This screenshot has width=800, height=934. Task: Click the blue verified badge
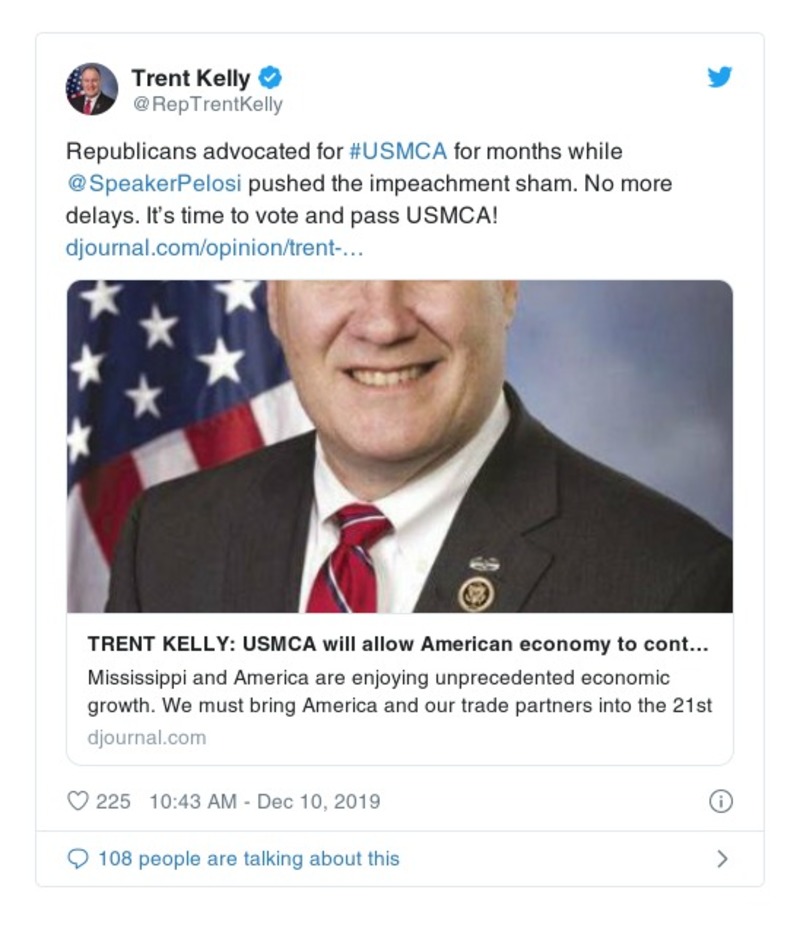[270, 77]
